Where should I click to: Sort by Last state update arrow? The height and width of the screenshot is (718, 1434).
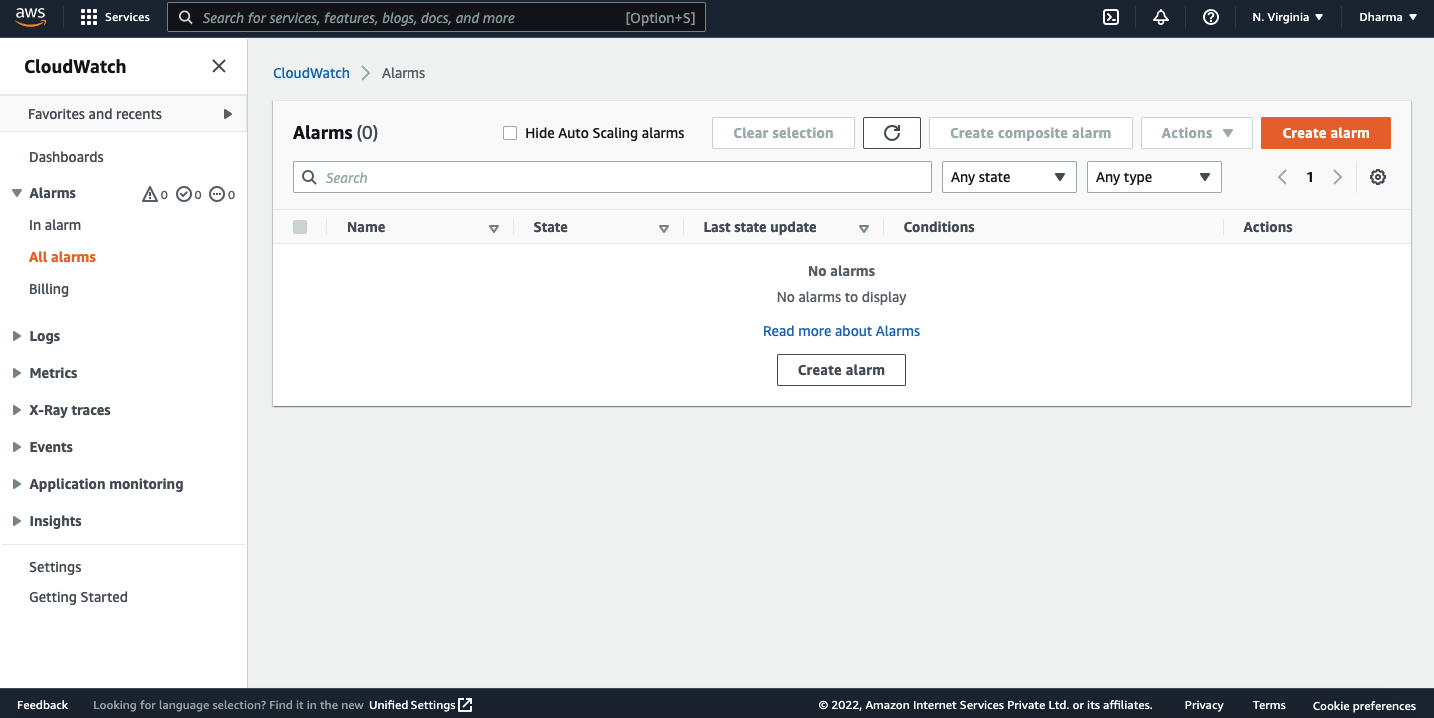864,229
